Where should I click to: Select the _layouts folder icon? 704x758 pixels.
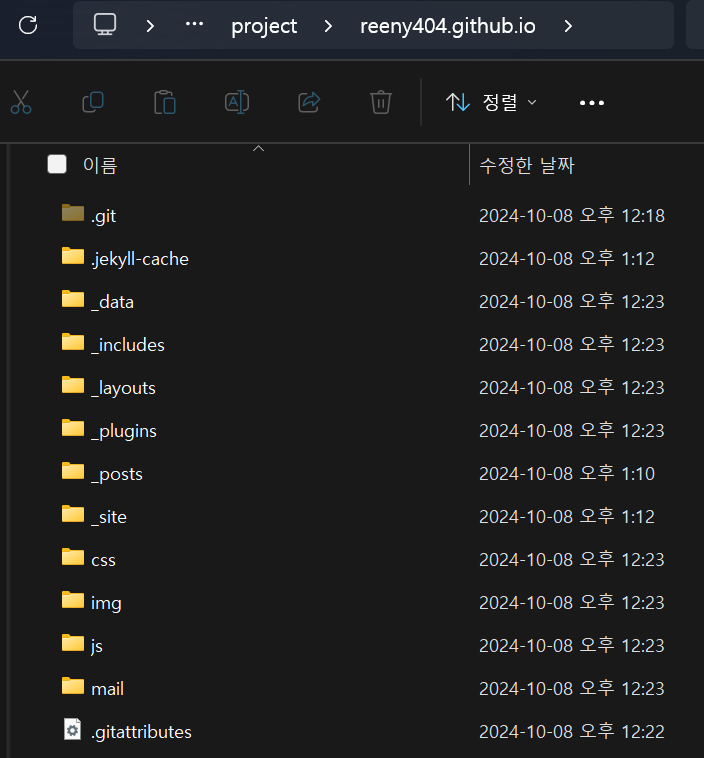73,385
